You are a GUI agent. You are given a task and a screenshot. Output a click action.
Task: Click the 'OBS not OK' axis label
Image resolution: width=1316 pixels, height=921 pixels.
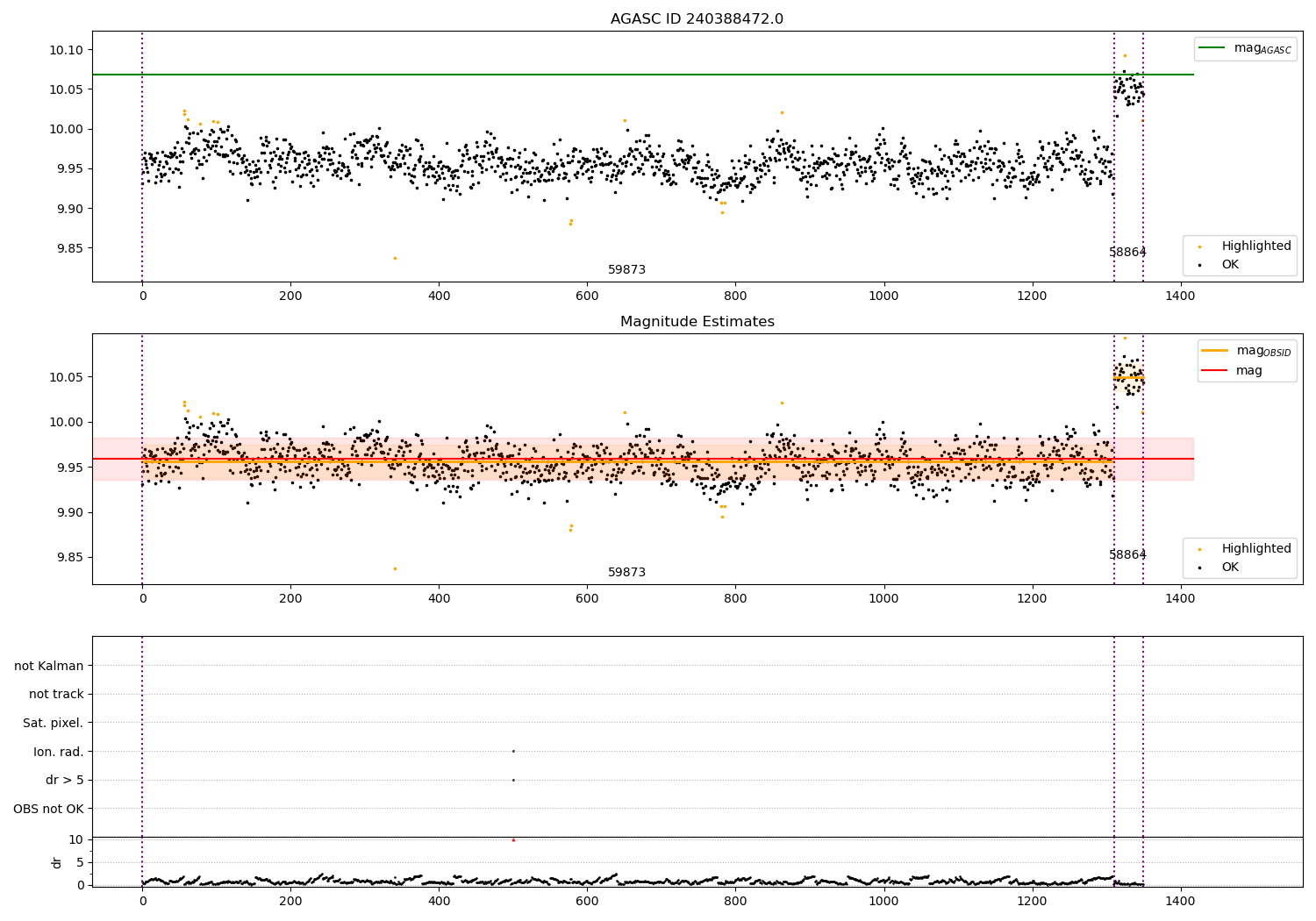point(49,809)
